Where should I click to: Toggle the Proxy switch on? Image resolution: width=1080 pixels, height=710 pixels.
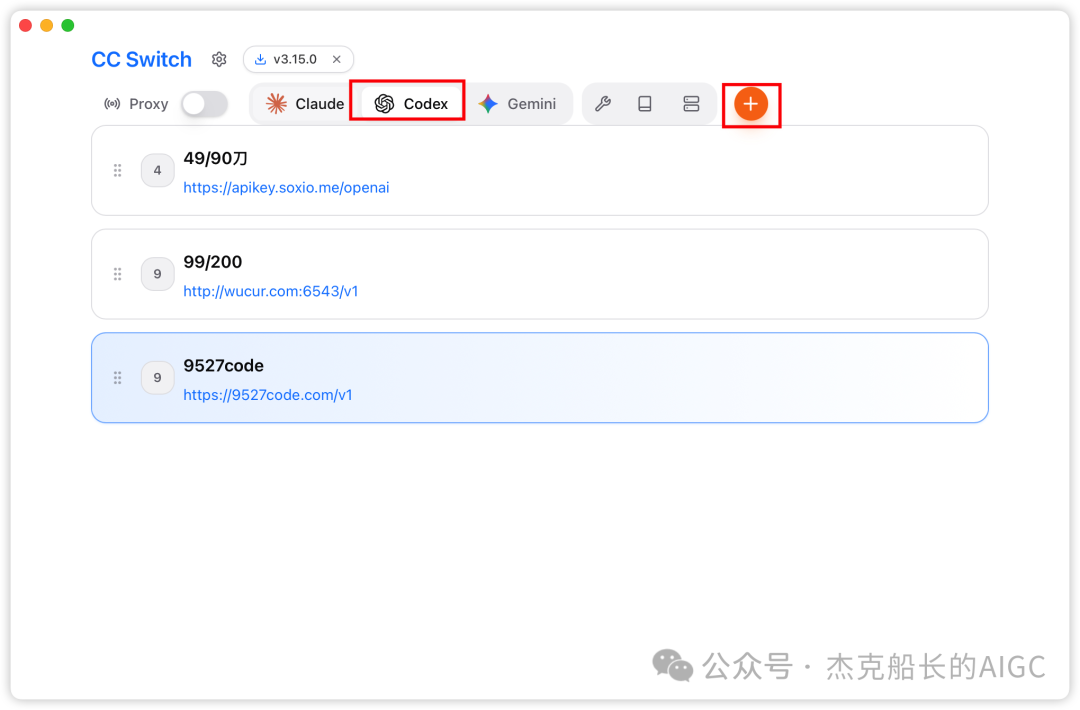click(205, 104)
